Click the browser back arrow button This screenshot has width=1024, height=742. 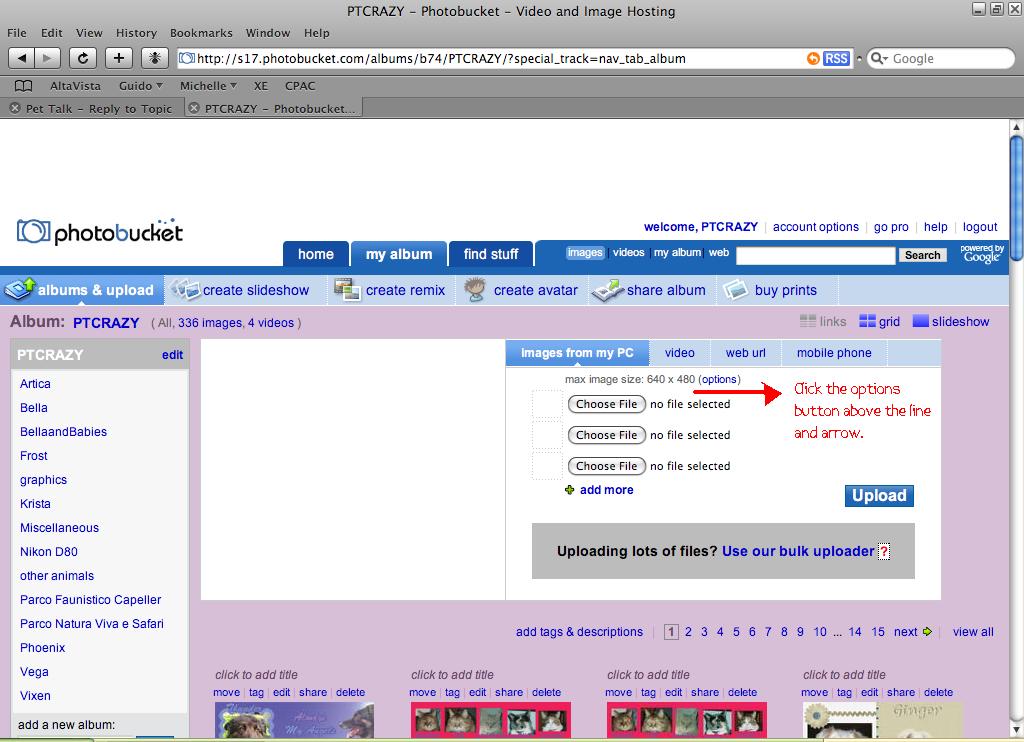(22, 58)
